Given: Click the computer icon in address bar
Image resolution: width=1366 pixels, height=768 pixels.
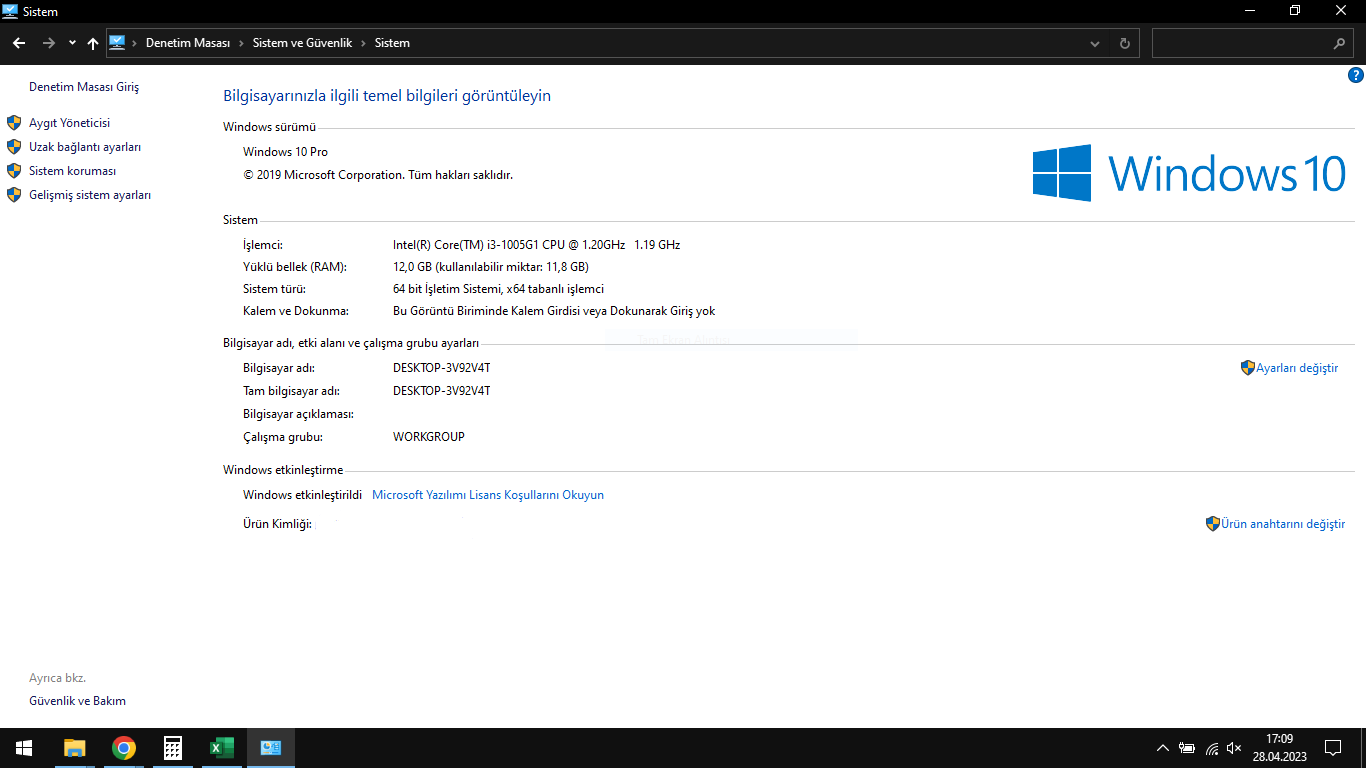Looking at the screenshot, I should point(117,43).
